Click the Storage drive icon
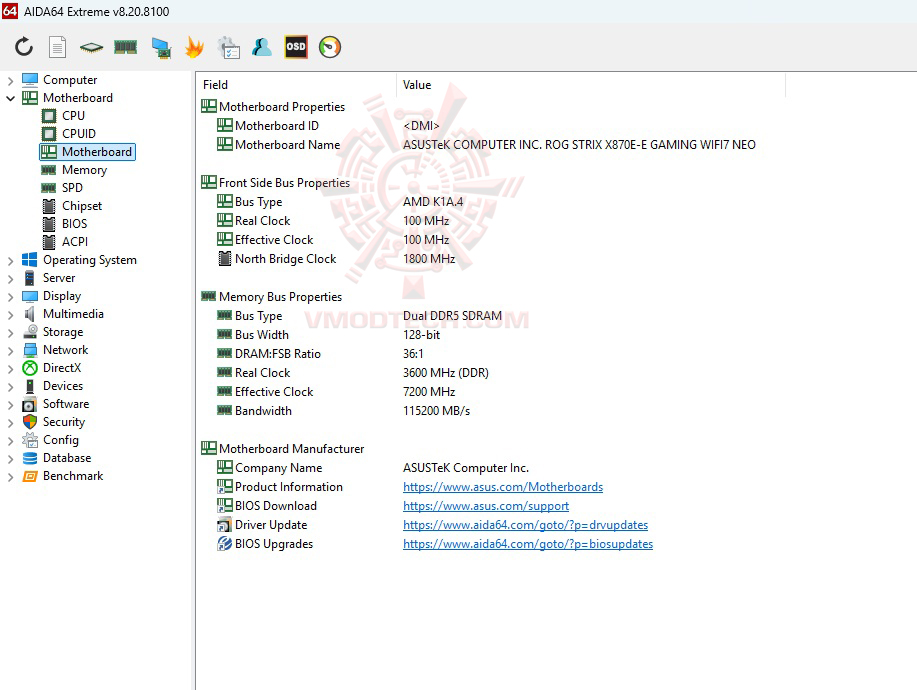This screenshot has height=690, width=917. (30, 332)
